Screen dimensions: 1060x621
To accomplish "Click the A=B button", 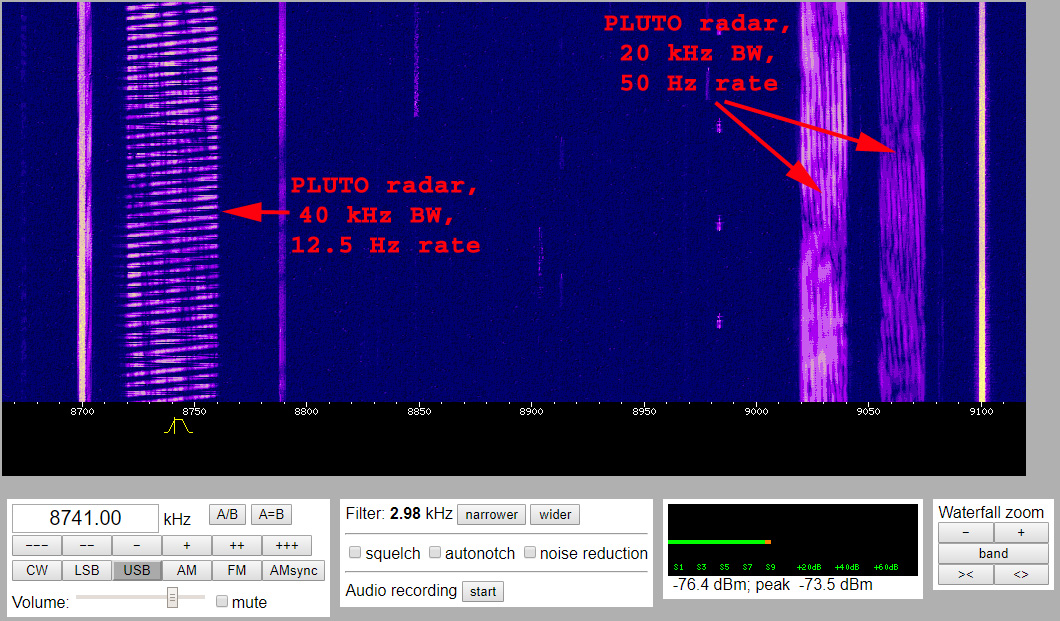I will click(x=271, y=514).
